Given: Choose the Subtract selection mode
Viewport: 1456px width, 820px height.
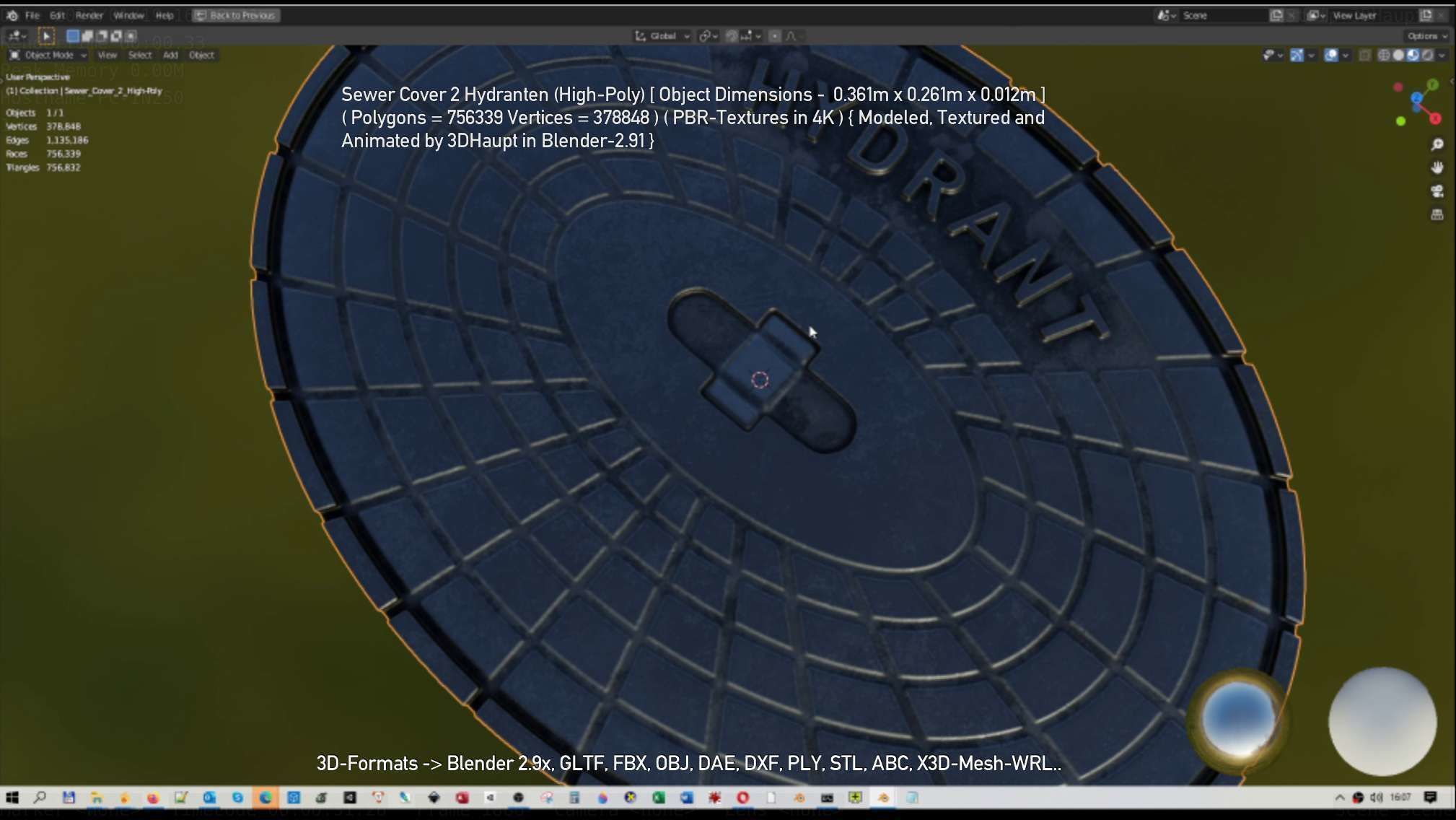Looking at the screenshot, I should coord(102,35).
